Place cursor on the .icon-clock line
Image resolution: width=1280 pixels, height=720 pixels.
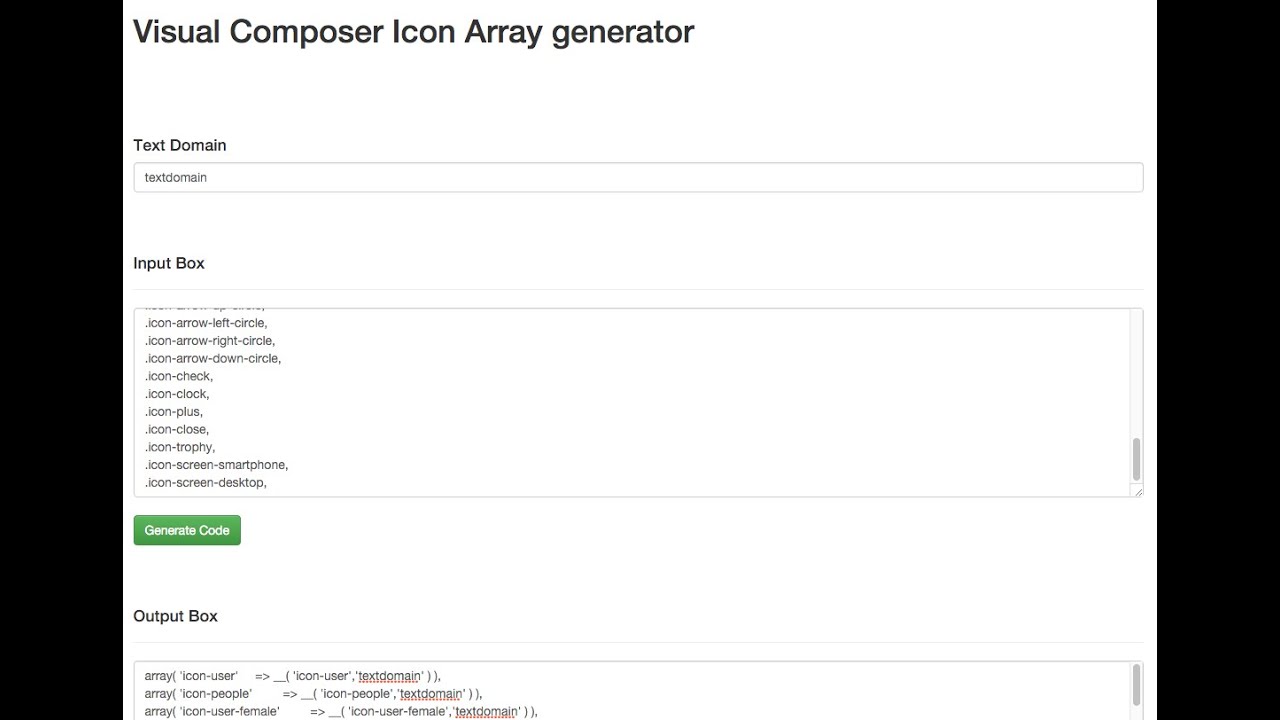point(177,394)
